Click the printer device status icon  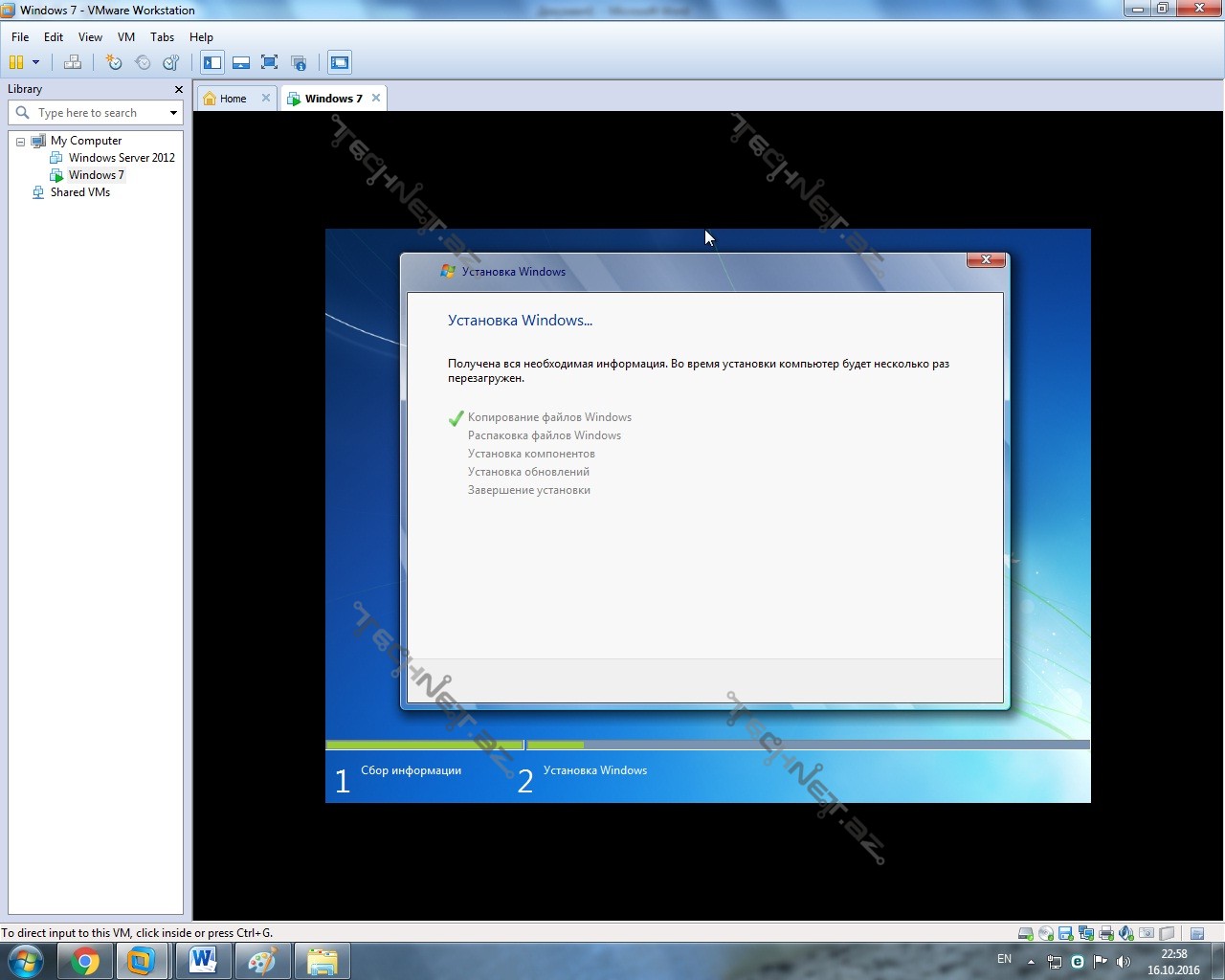(x=1106, y=933)
